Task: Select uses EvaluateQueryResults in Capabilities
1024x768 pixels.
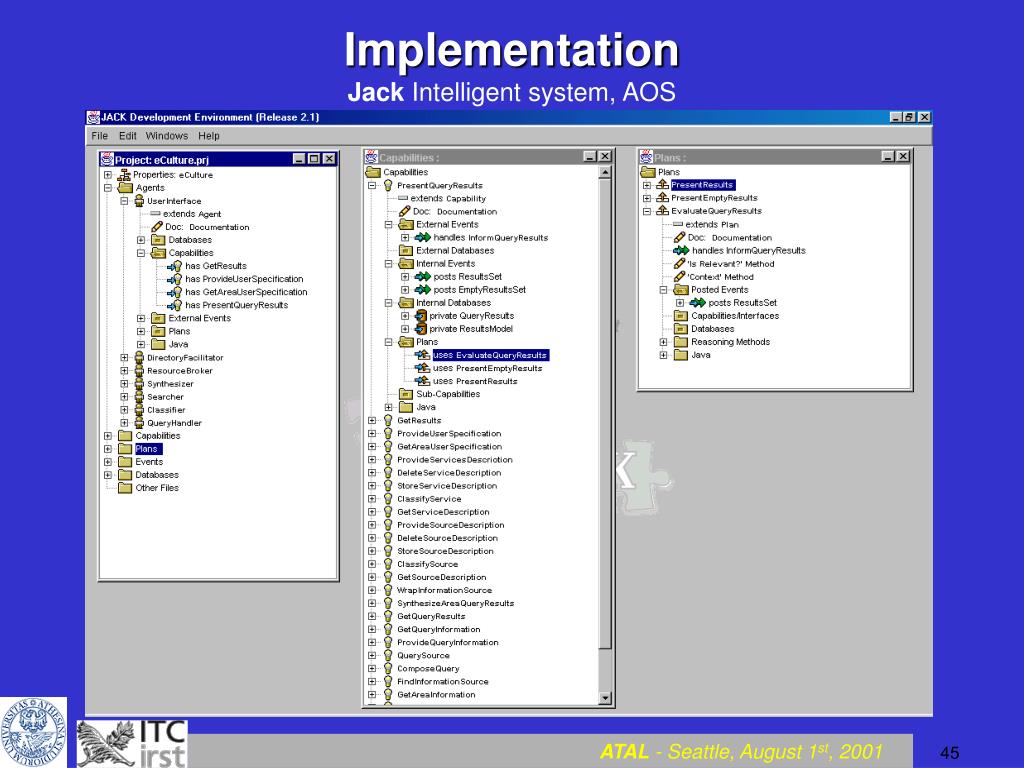Action: (x=490, y=355)
